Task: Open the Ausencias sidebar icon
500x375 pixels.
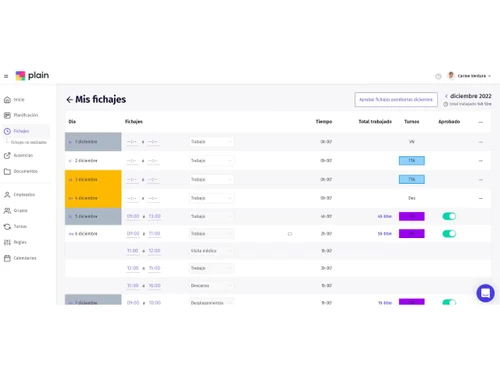Action: 7,156
